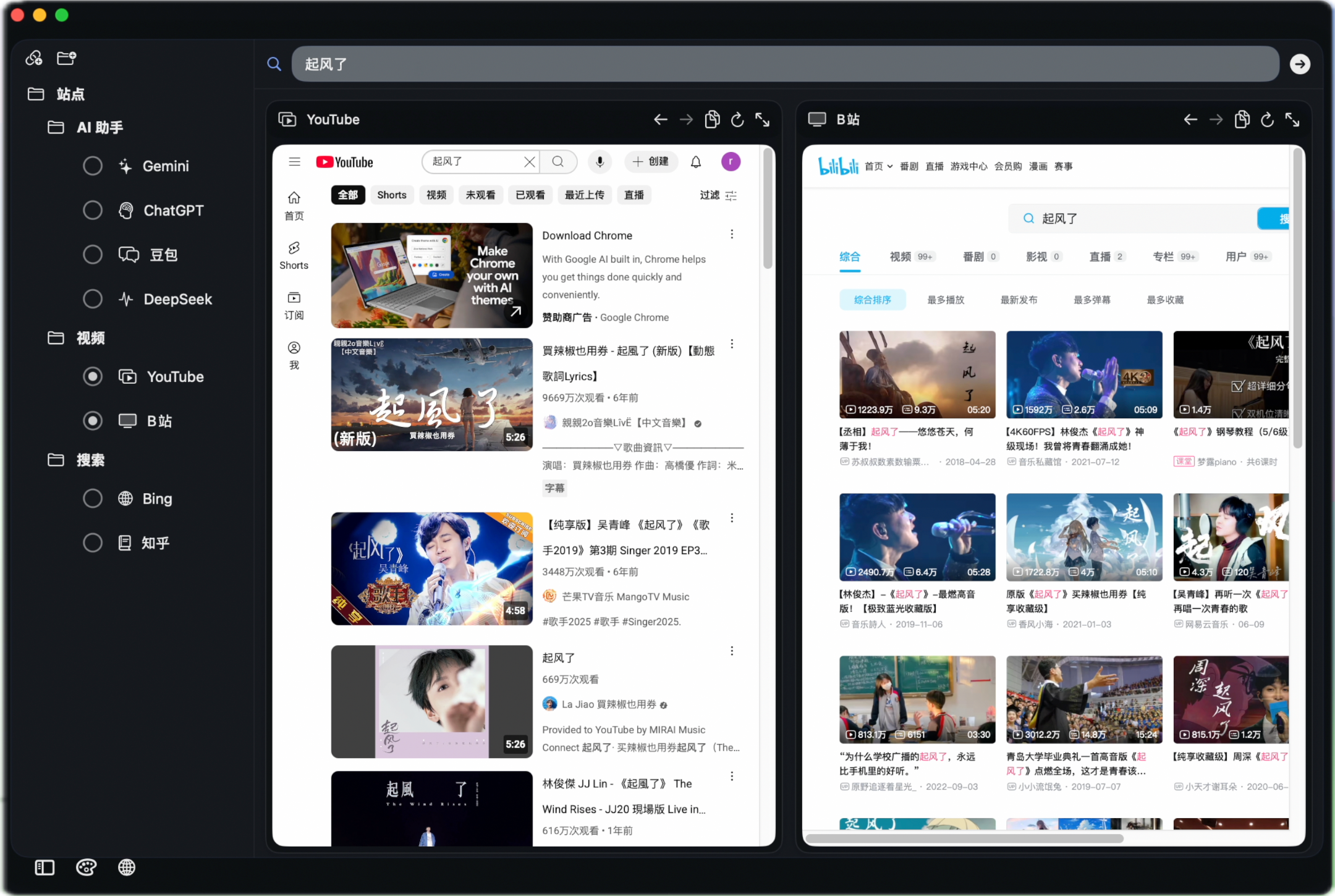Disable the B站 site radio button
The width and height of the screenshot is (1335, 896).
[x=93, y=421]
